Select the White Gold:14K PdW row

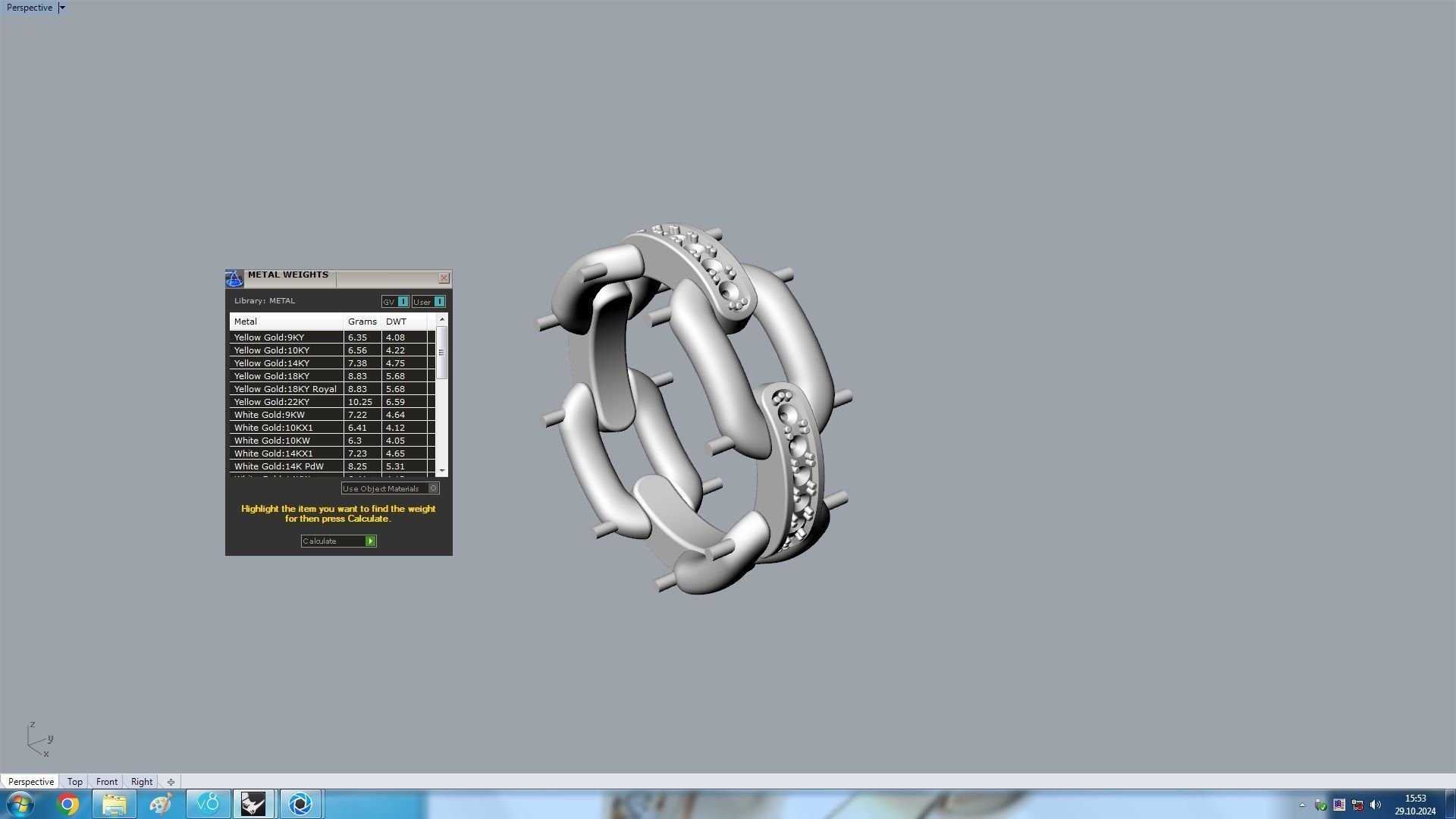tap(332, 466)
